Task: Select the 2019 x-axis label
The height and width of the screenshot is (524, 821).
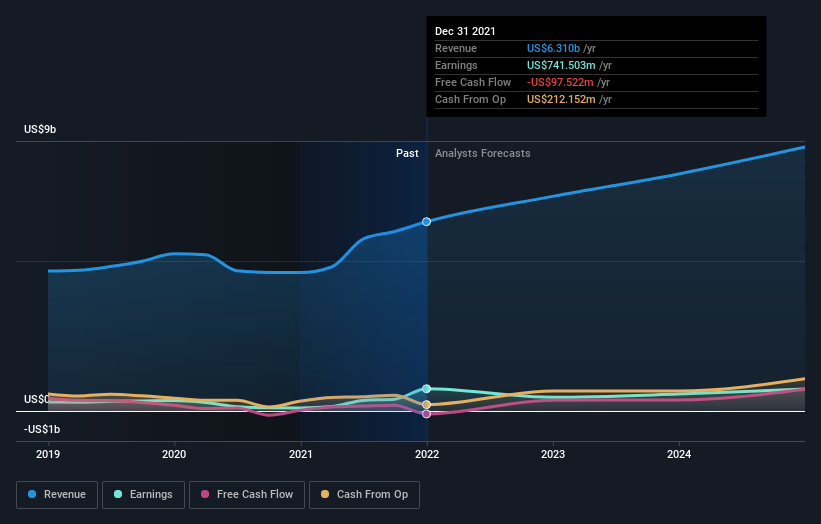Action: 48,454
